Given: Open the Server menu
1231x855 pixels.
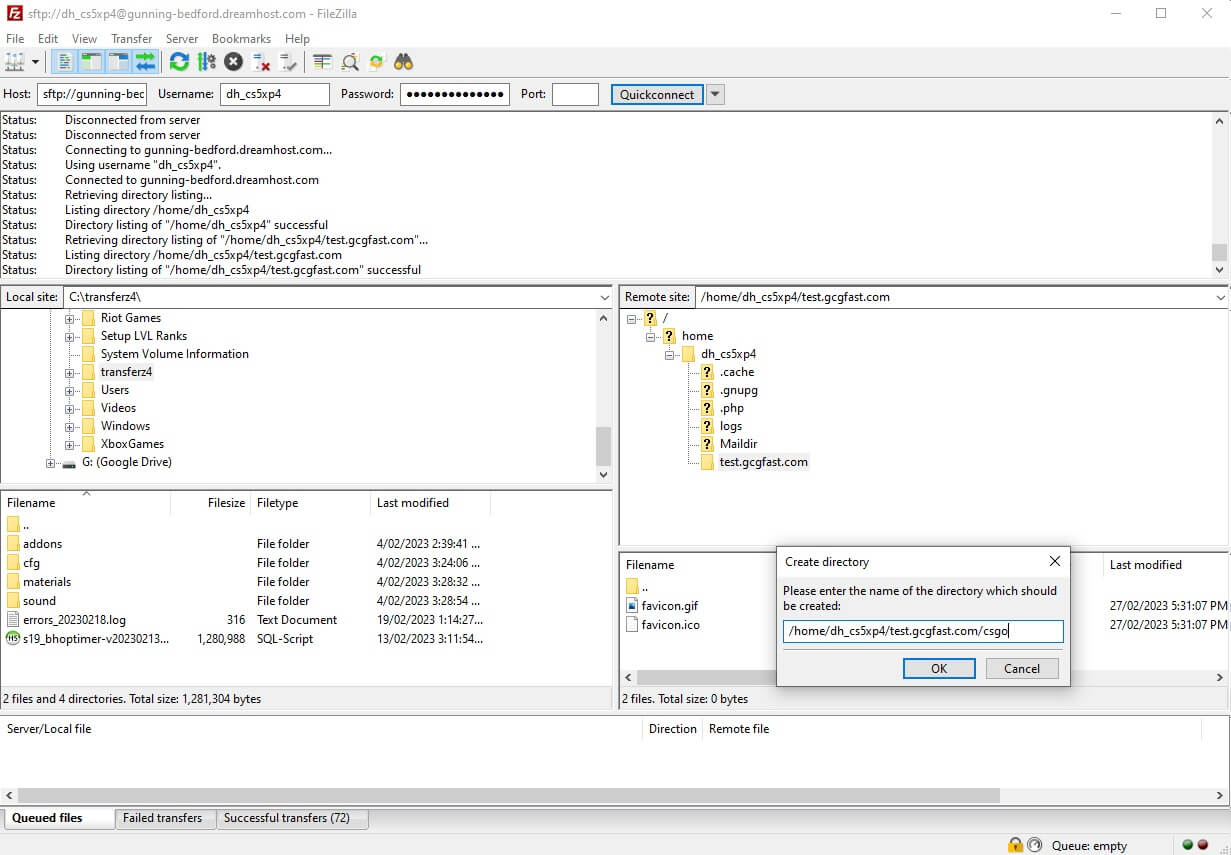Looking at the screenshot, I should coord(182,38).
